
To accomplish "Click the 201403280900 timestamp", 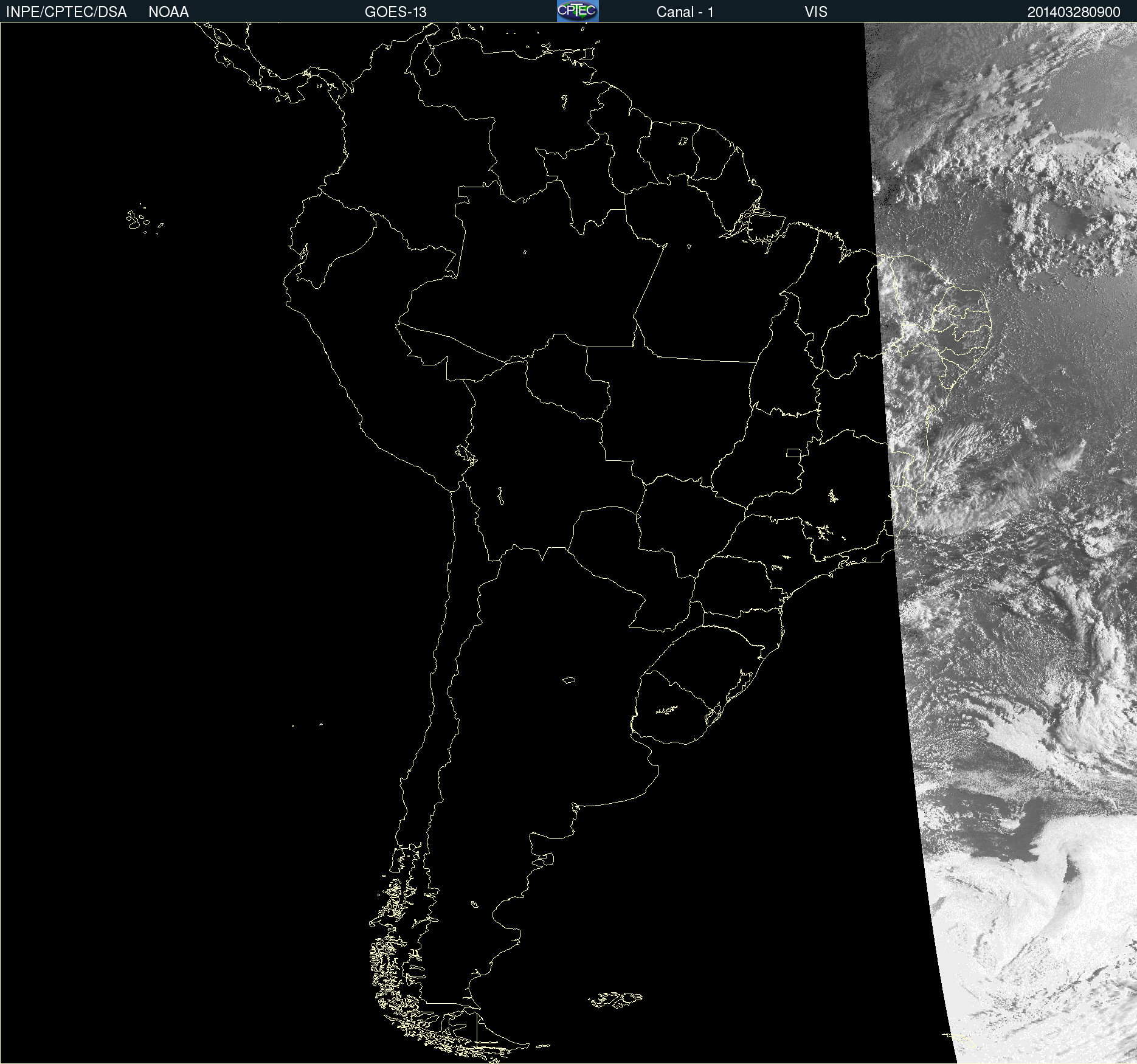I will (1074, 12).
